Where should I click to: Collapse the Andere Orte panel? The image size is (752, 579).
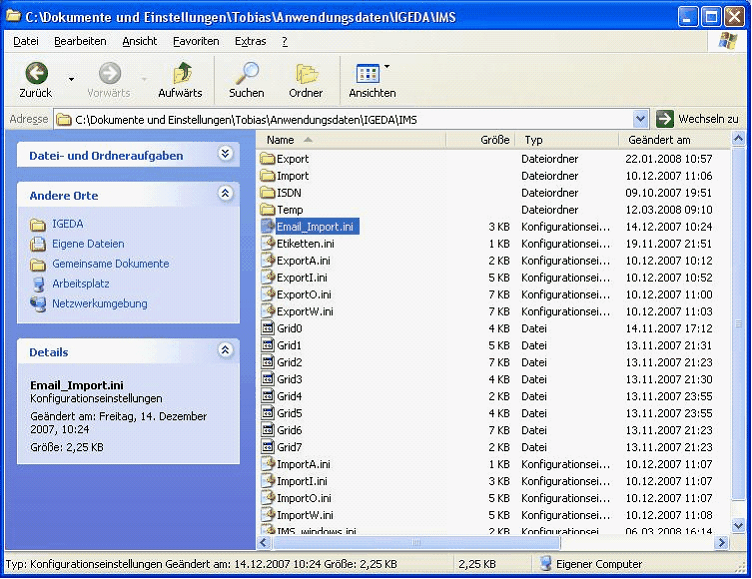click(x=225, y=194)
